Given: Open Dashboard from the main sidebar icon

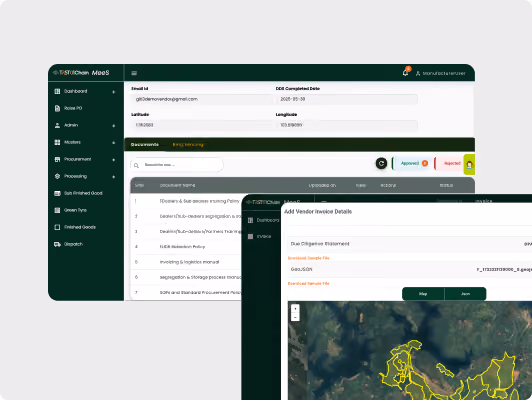Looking at the screenshot, I should 57,91.
